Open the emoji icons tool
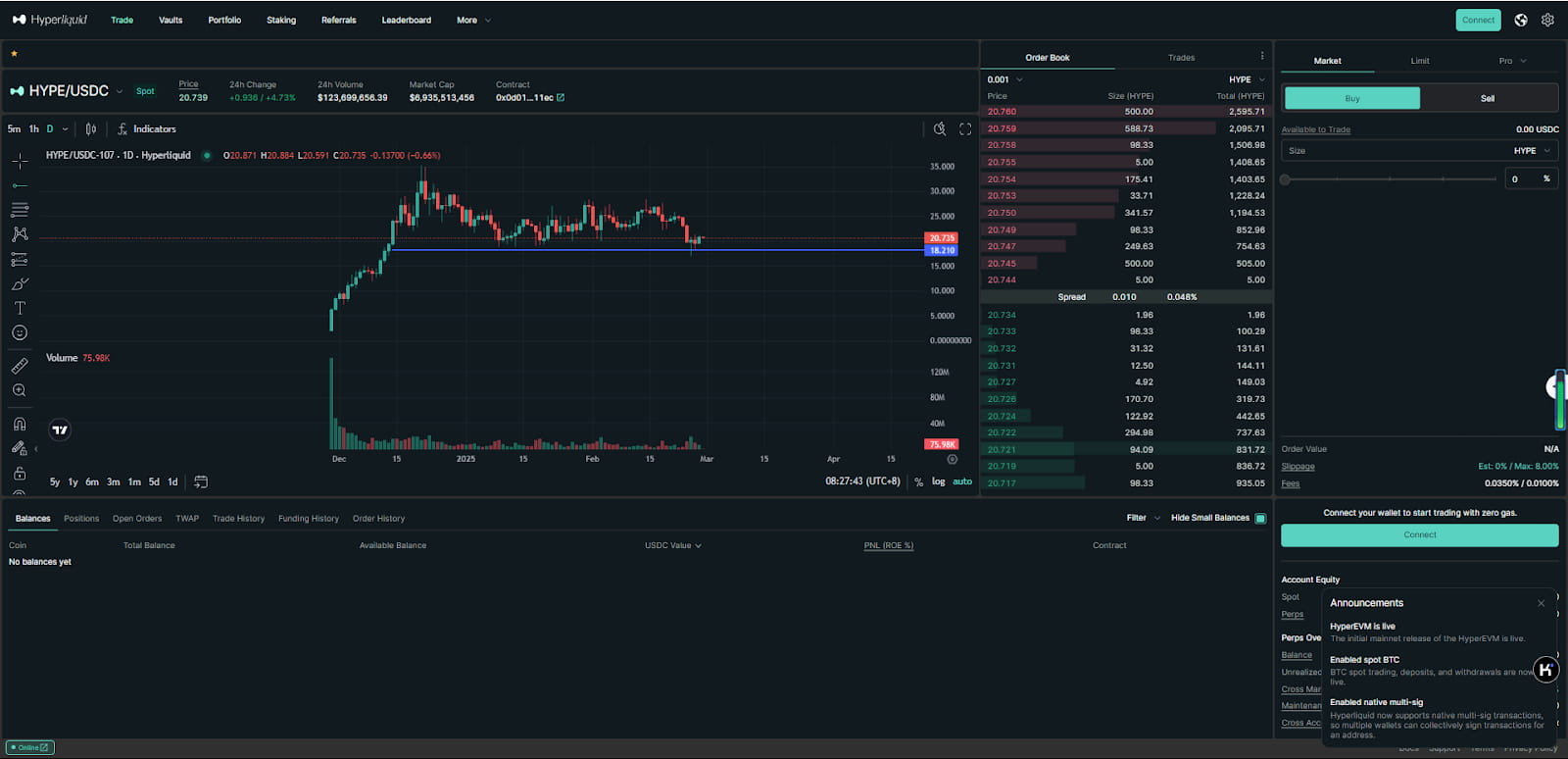 tap(20, 333)
